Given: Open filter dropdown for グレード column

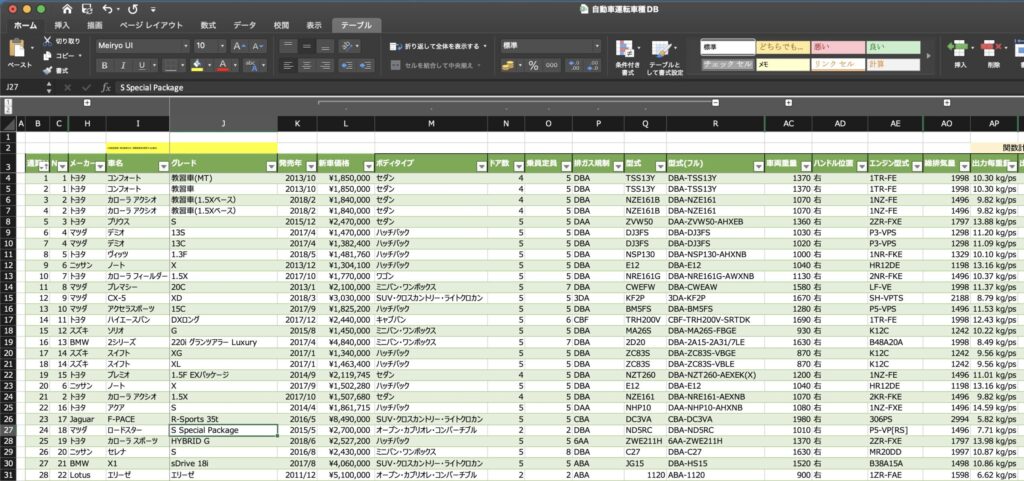Looking at the screenshot, I should tap(271, 167).
